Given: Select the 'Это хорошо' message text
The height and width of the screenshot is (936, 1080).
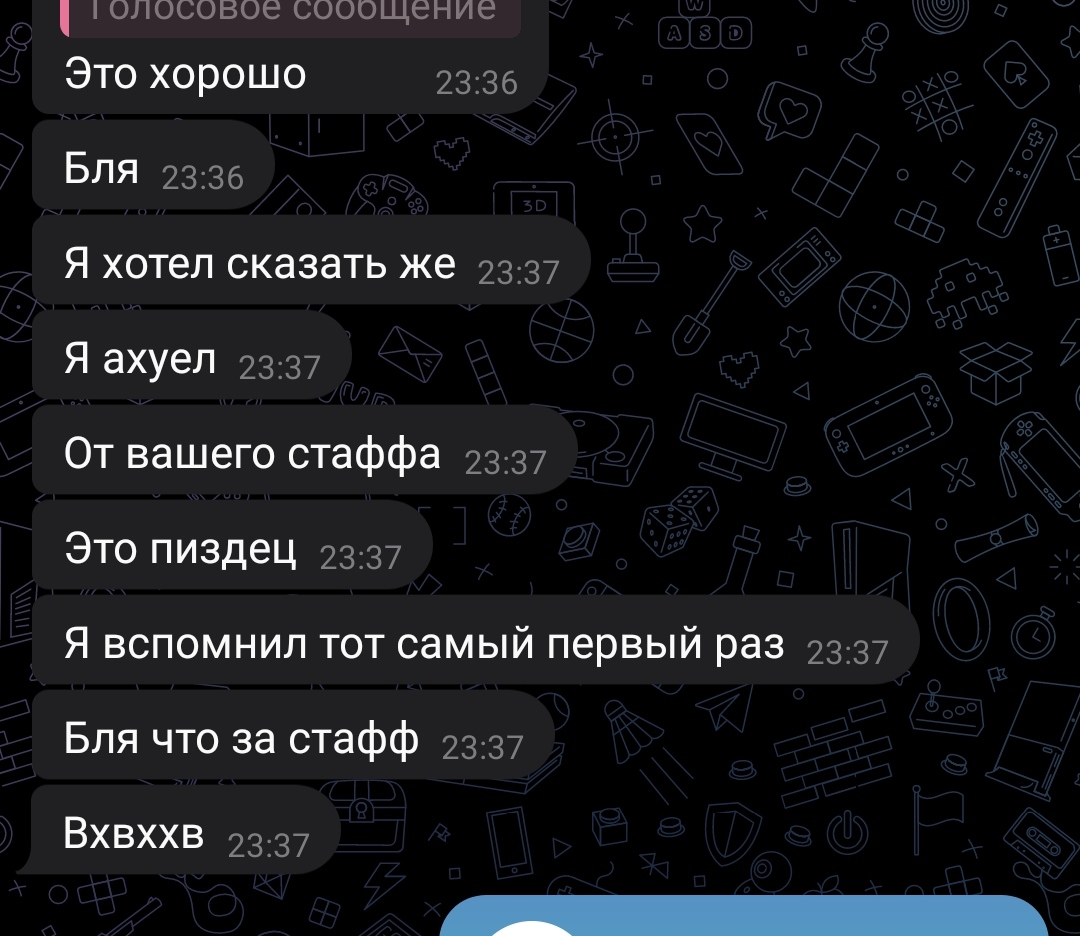Looking at the screenshot, I should click(x=185, y=74).
